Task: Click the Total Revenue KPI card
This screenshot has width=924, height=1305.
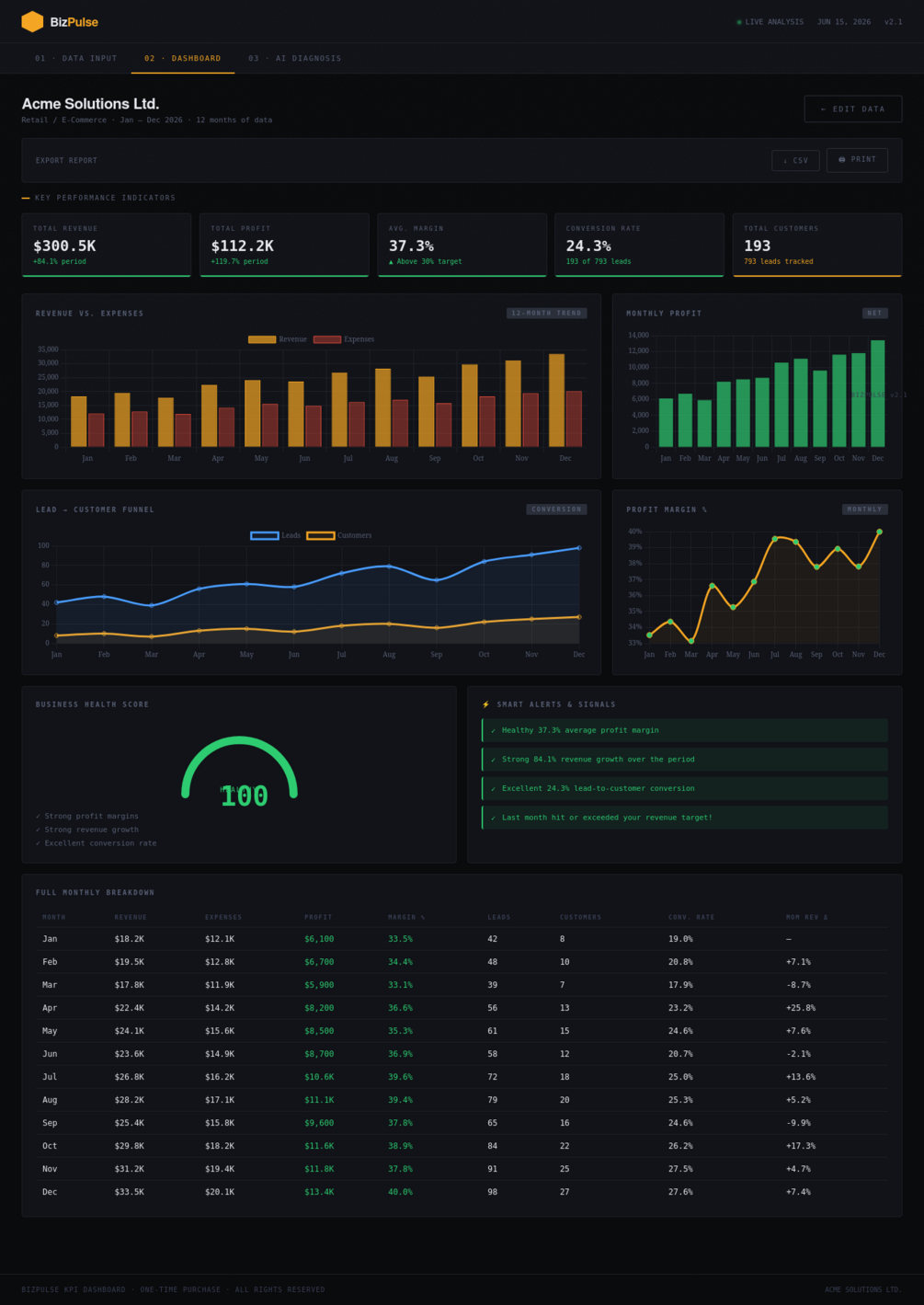Action: point(107,245)
